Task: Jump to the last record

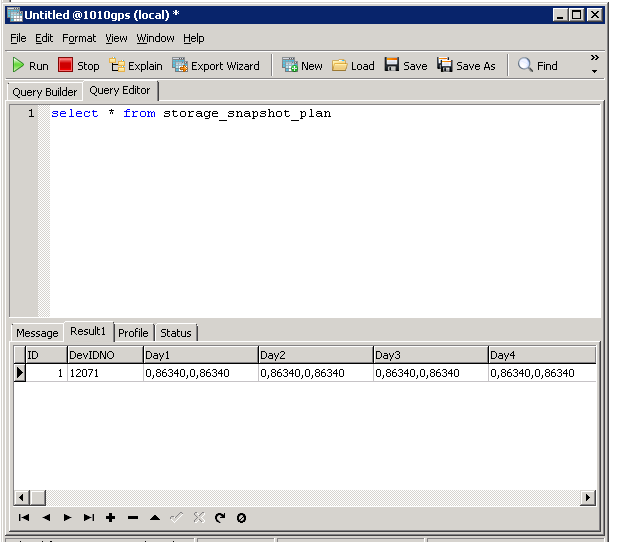Action: point(89,517)
